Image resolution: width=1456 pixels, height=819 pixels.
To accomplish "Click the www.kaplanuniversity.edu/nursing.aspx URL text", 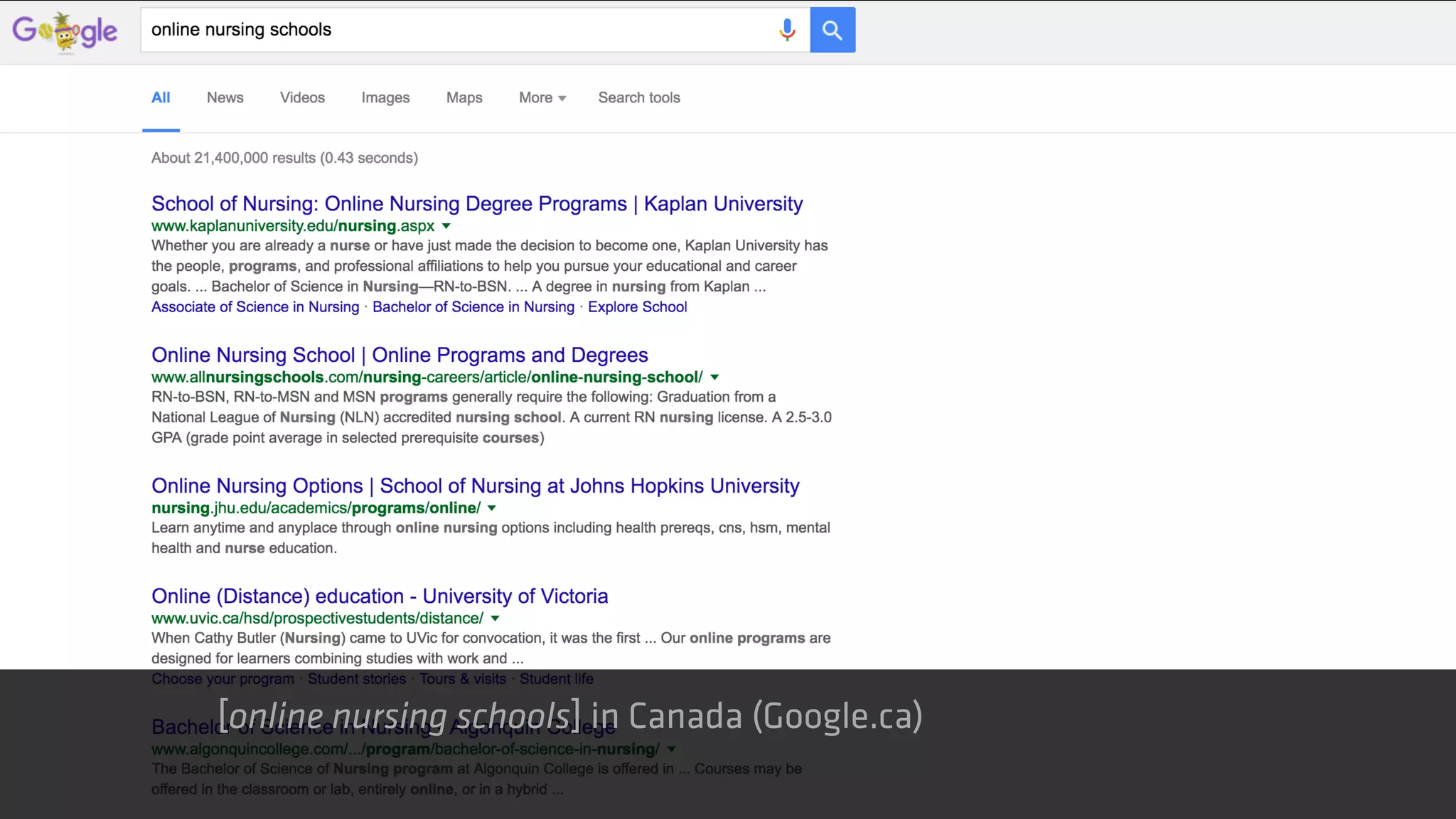I will (x=293, y=226).
